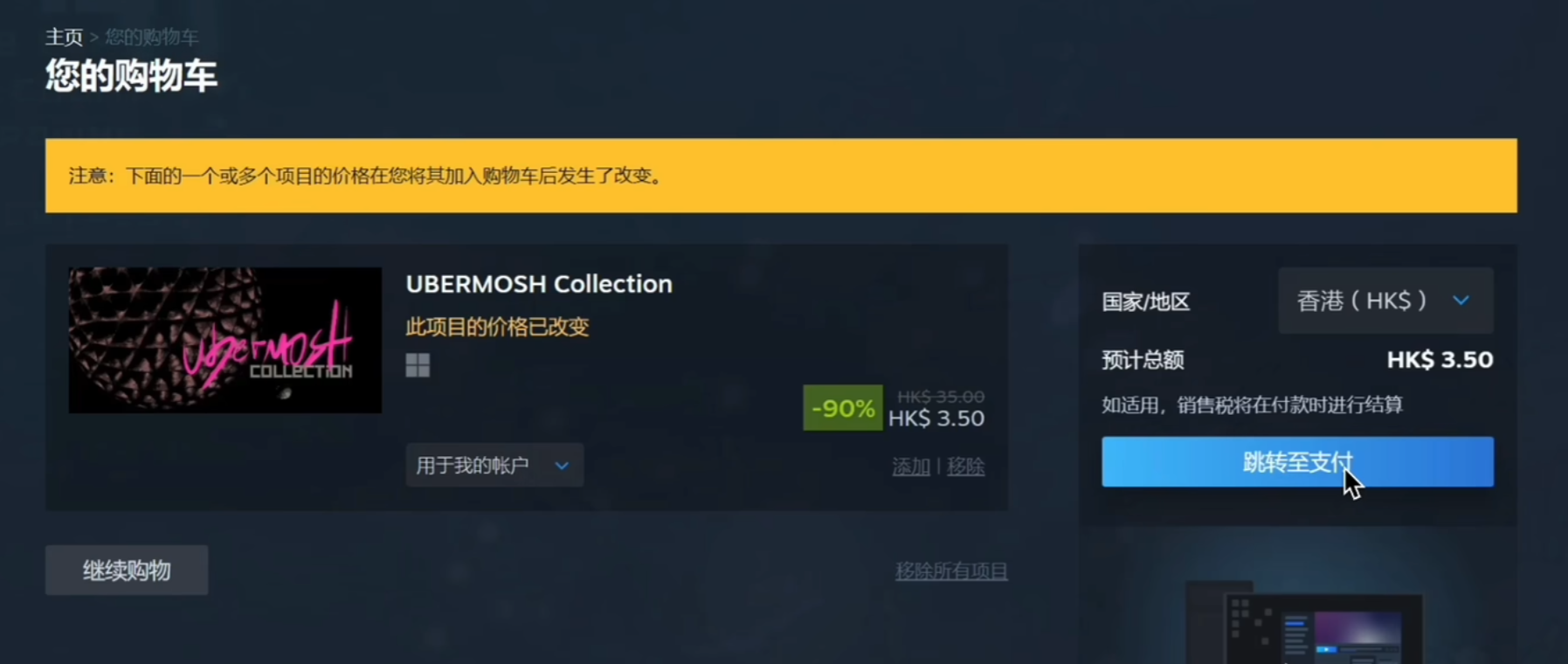The image size is (1568, 664).
Task: Click the -90% discount badge
Action: [843, 408]
